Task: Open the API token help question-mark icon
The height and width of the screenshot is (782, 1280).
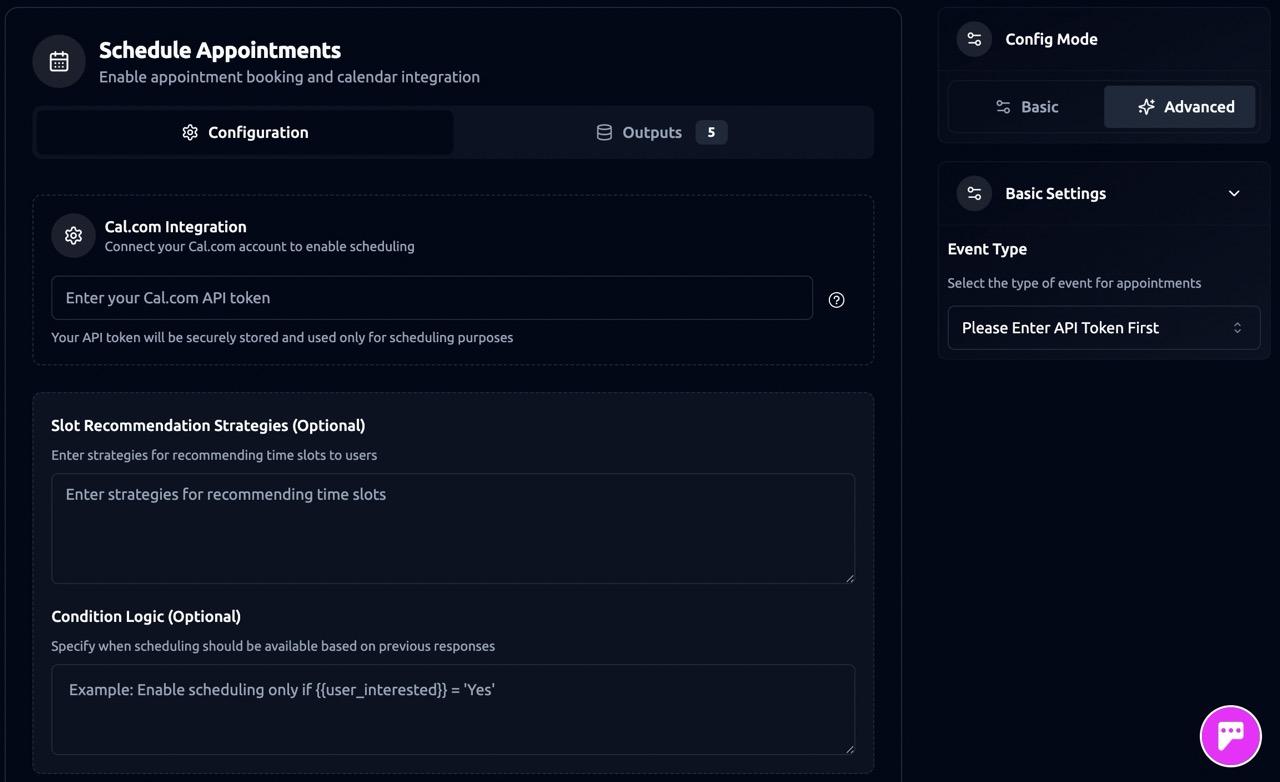Action: (x=836, y=300)
